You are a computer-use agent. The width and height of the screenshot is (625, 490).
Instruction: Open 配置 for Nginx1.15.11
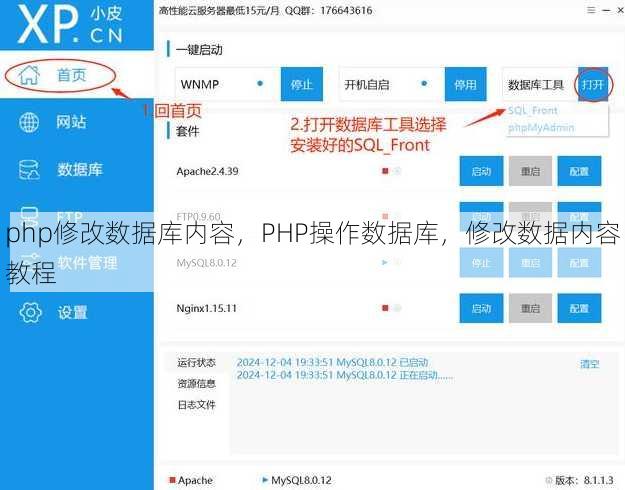tap(579, 308)
